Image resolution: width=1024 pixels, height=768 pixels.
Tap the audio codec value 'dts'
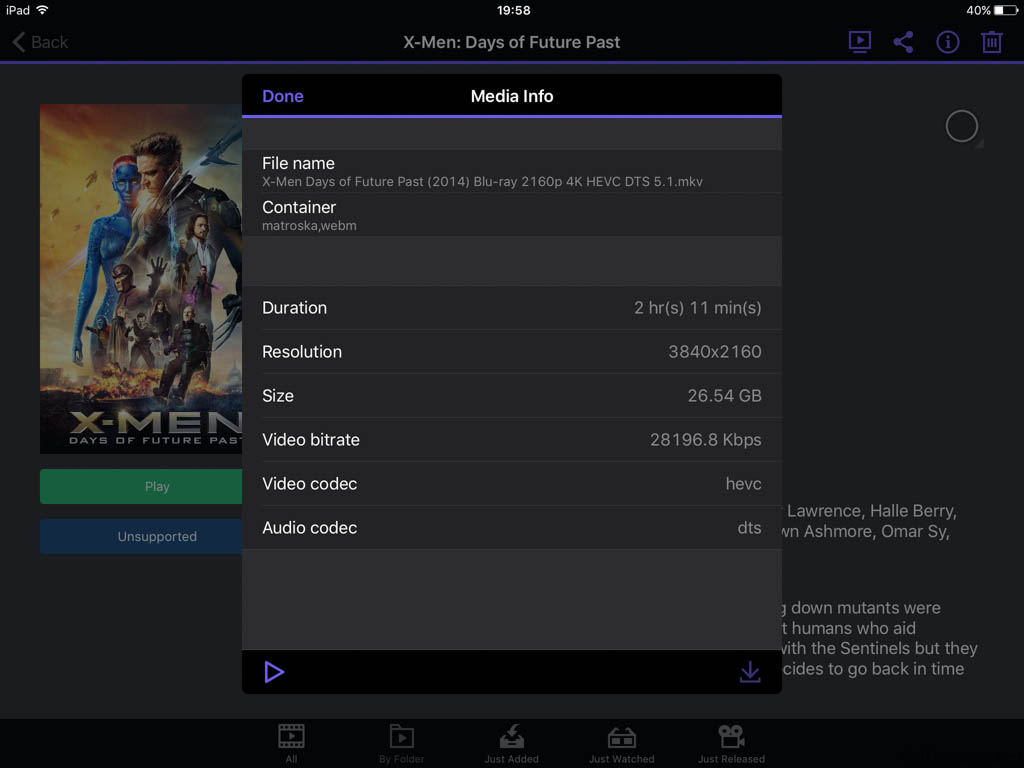click(x=749, y=528)
